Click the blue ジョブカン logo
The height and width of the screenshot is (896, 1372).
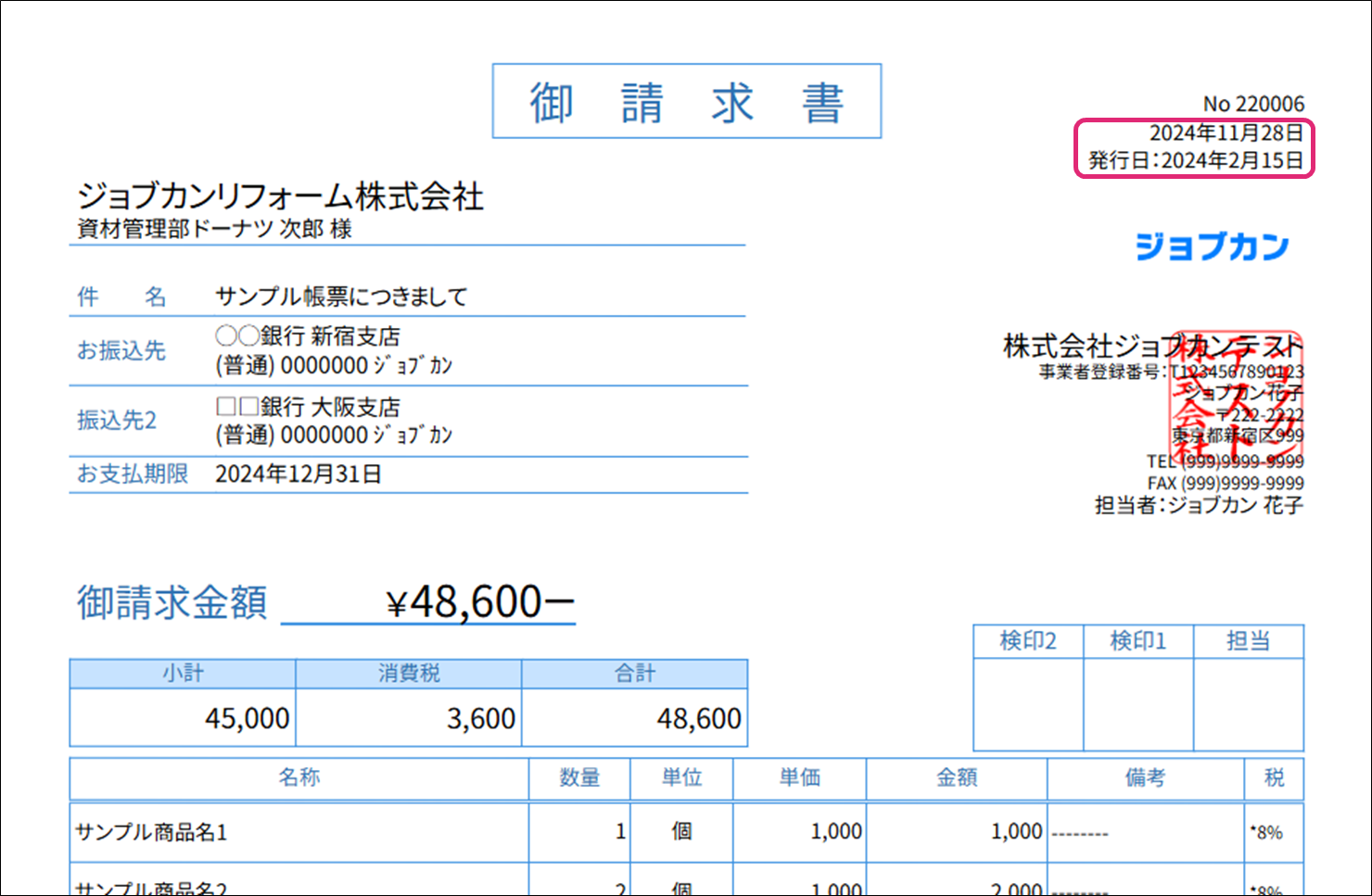1212,246
